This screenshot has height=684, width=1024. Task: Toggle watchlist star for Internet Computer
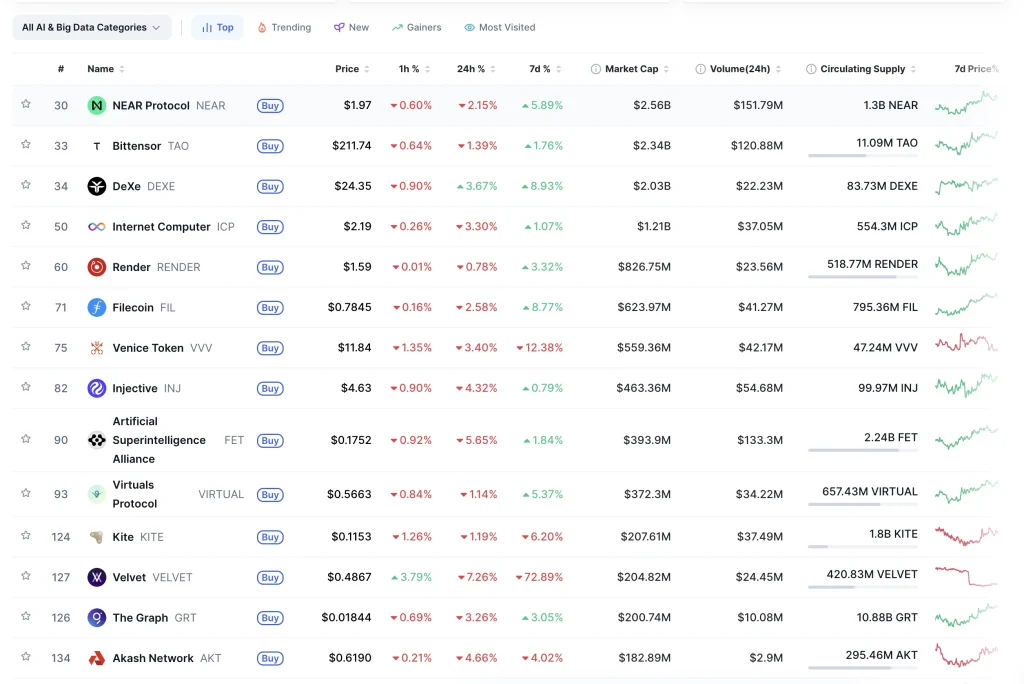(x=25, y=225)
